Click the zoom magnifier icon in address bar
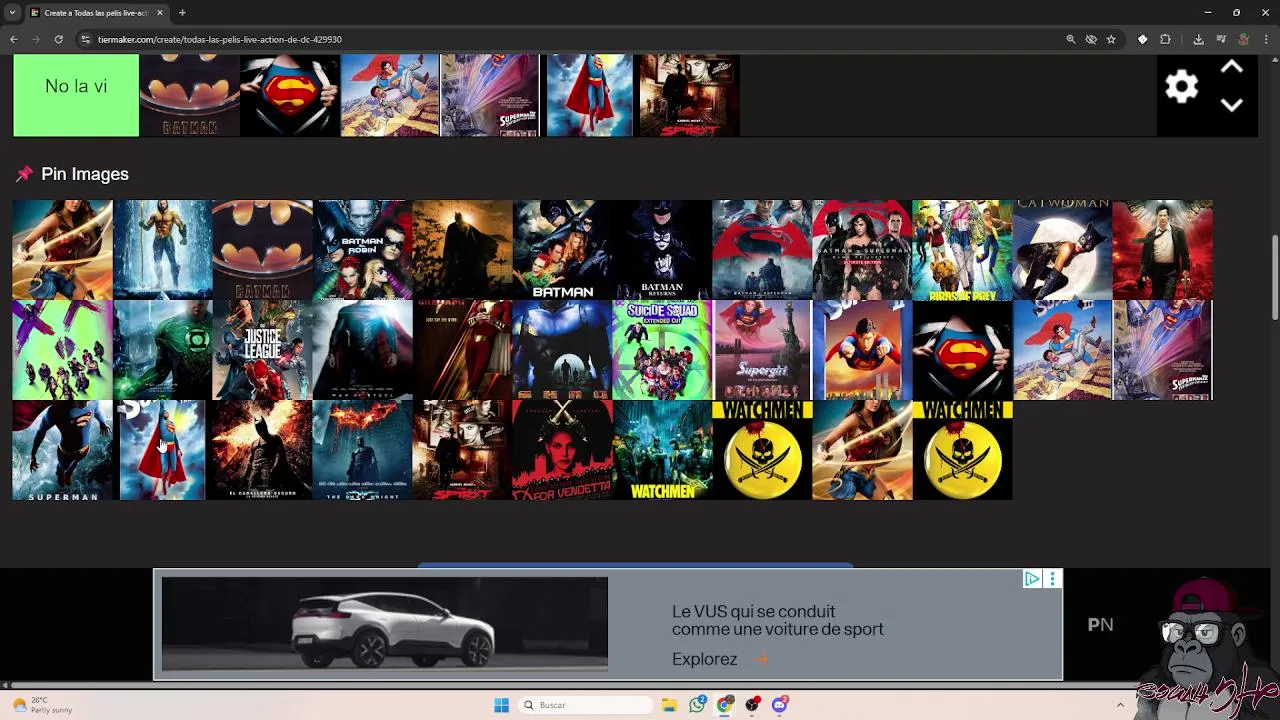Image resolution: width=1280 pixels, height=720 pixels. 1070,39
